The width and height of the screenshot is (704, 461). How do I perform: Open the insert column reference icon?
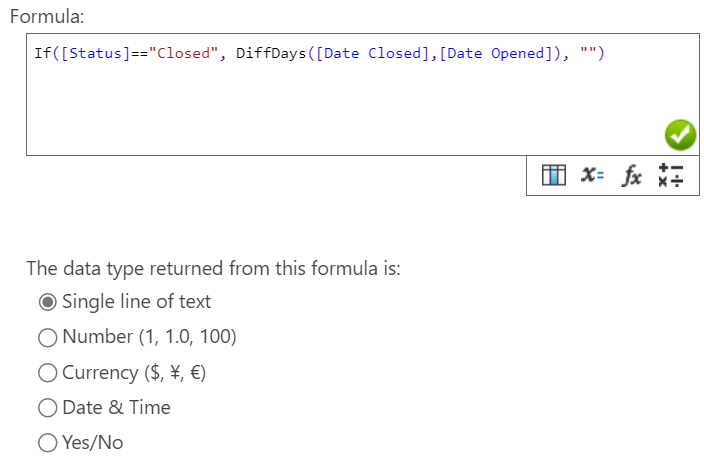click(x=553, y=175)
